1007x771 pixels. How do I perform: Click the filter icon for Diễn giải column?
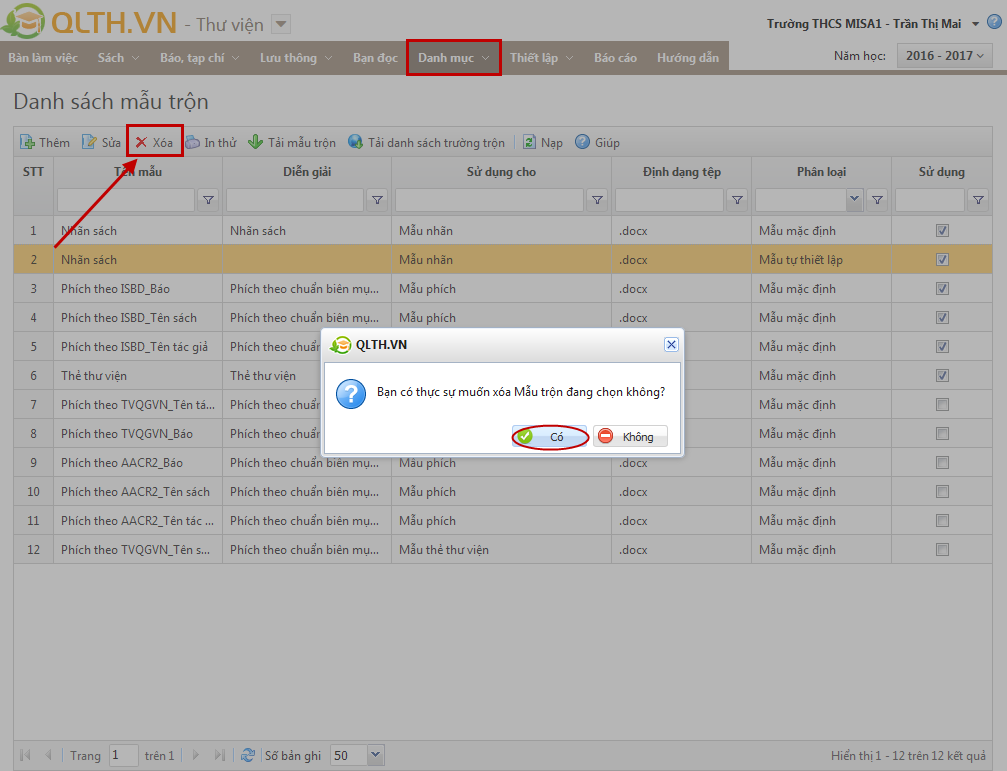click(378, 200)
